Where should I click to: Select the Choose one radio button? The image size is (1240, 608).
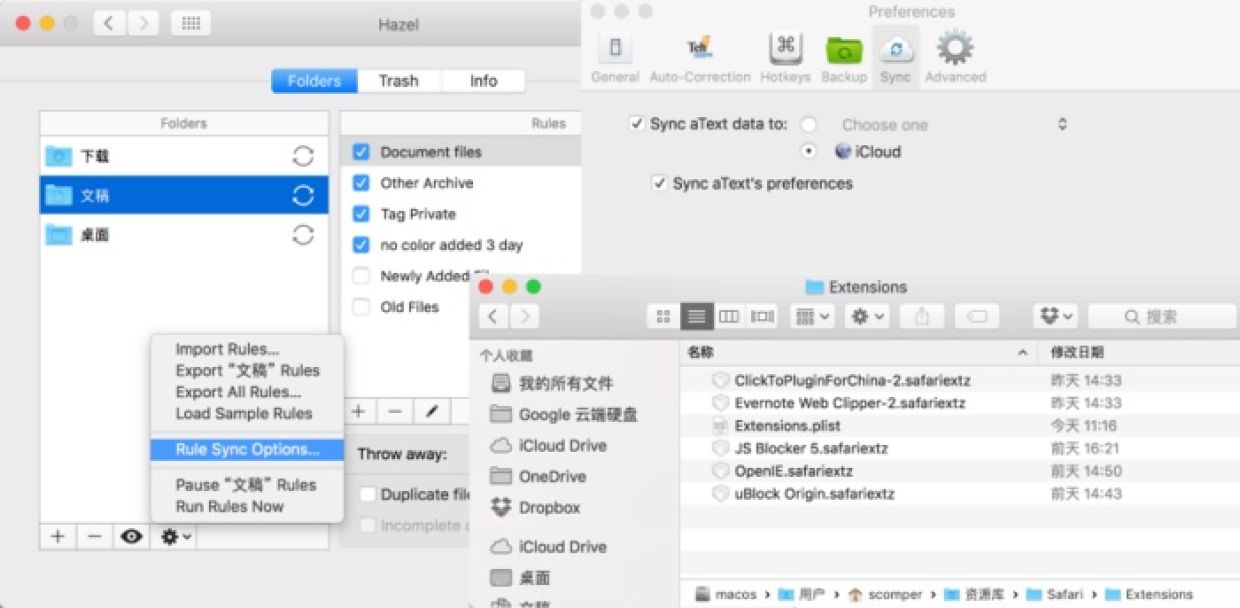tap(809, 124)
